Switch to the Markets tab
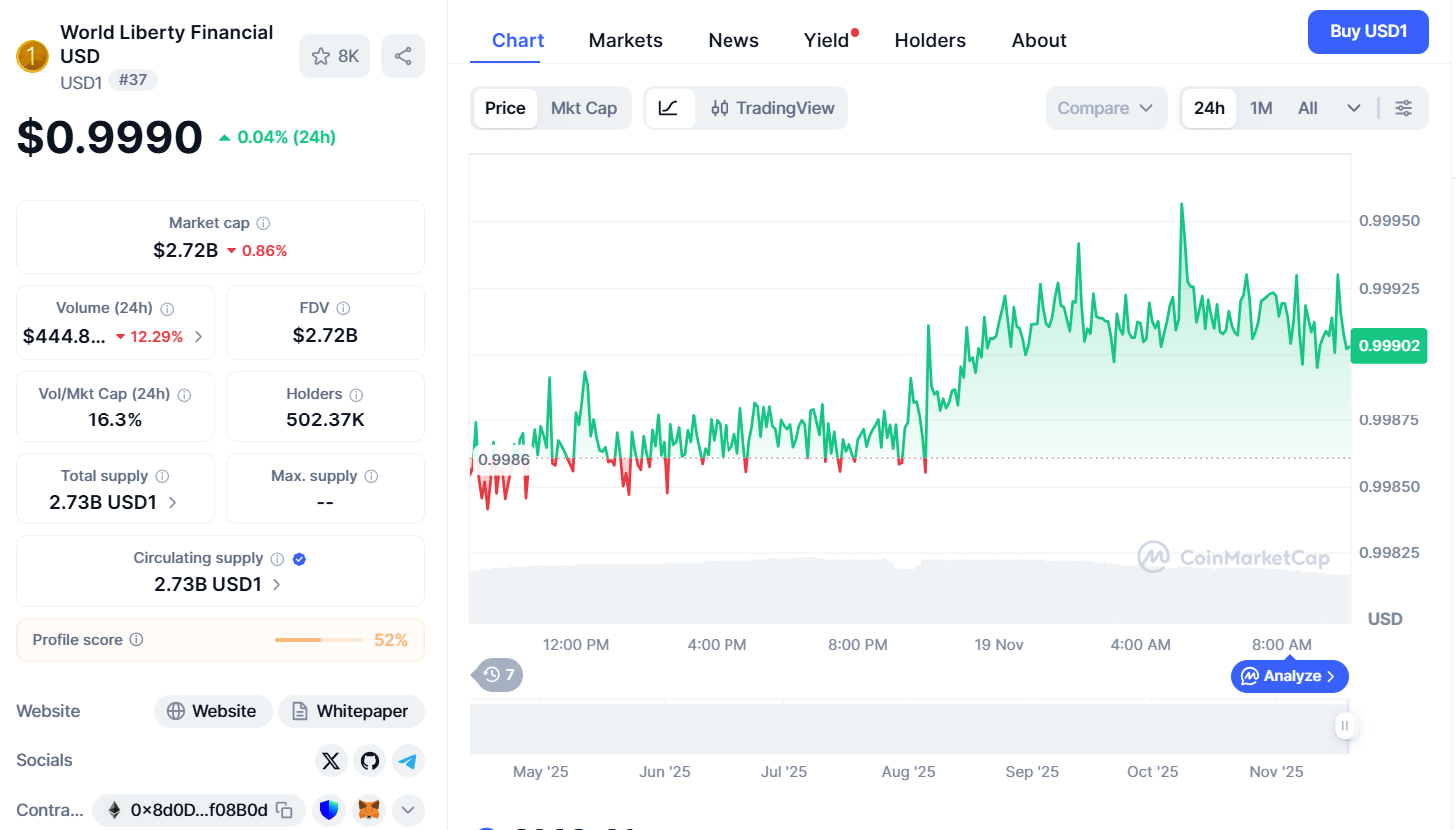Screen dimensions: 1456x830 (x=625, y=40)
